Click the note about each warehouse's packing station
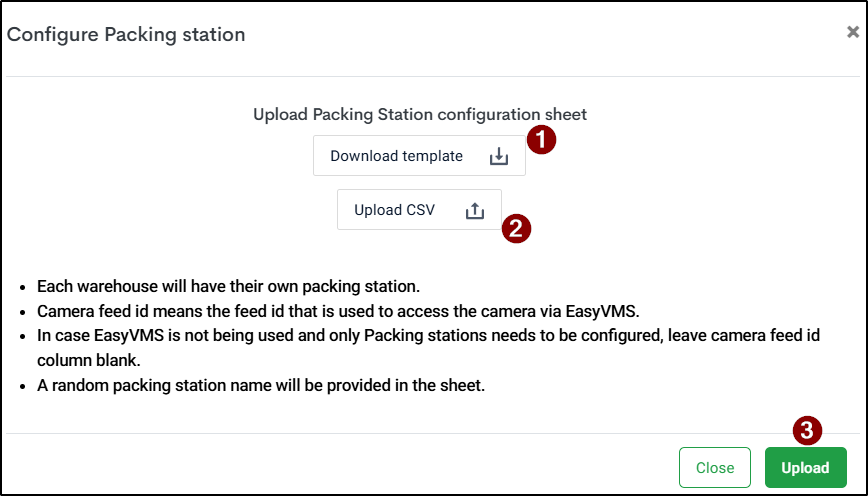868x496 pixels. [228, 287]
